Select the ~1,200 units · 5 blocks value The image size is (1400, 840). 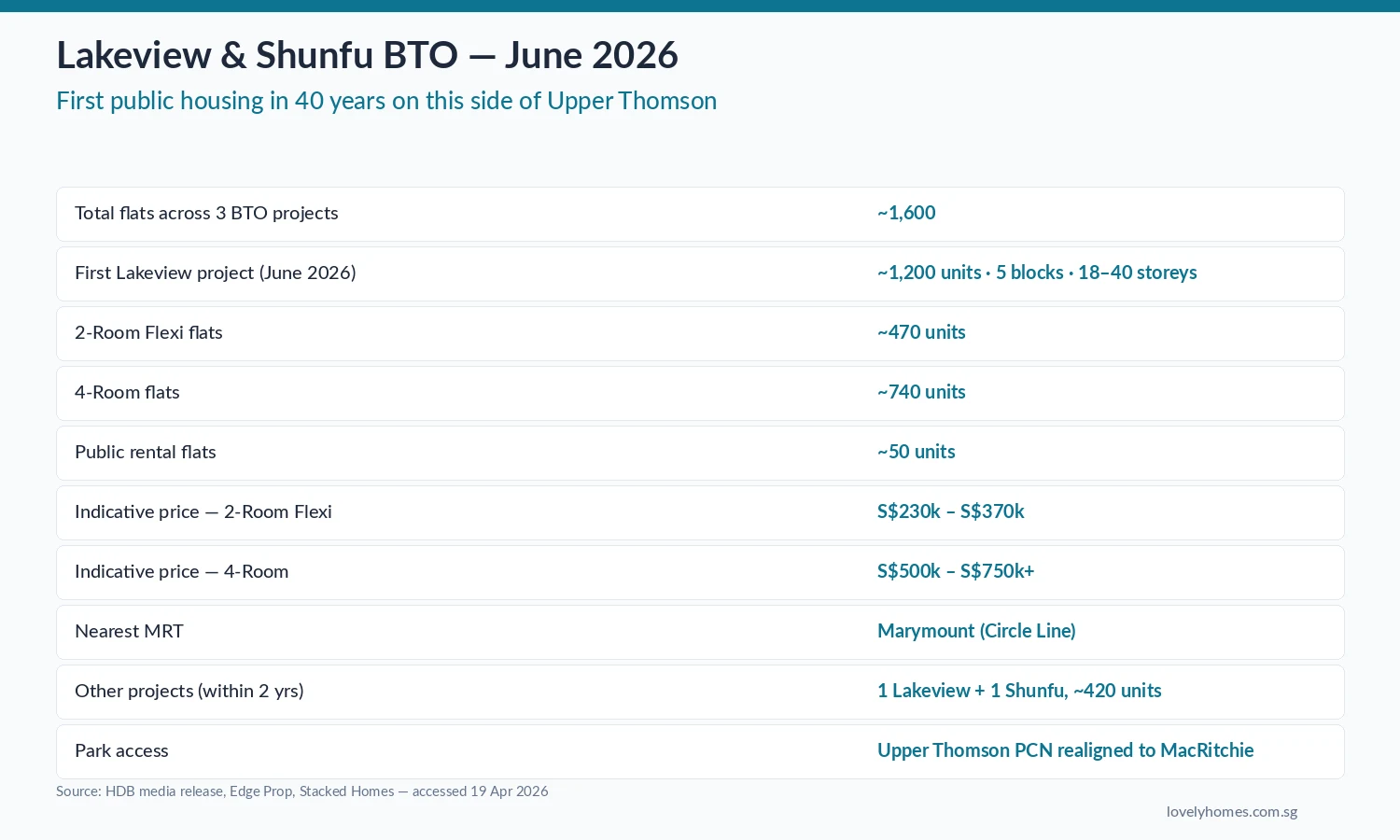point(1037,273)
